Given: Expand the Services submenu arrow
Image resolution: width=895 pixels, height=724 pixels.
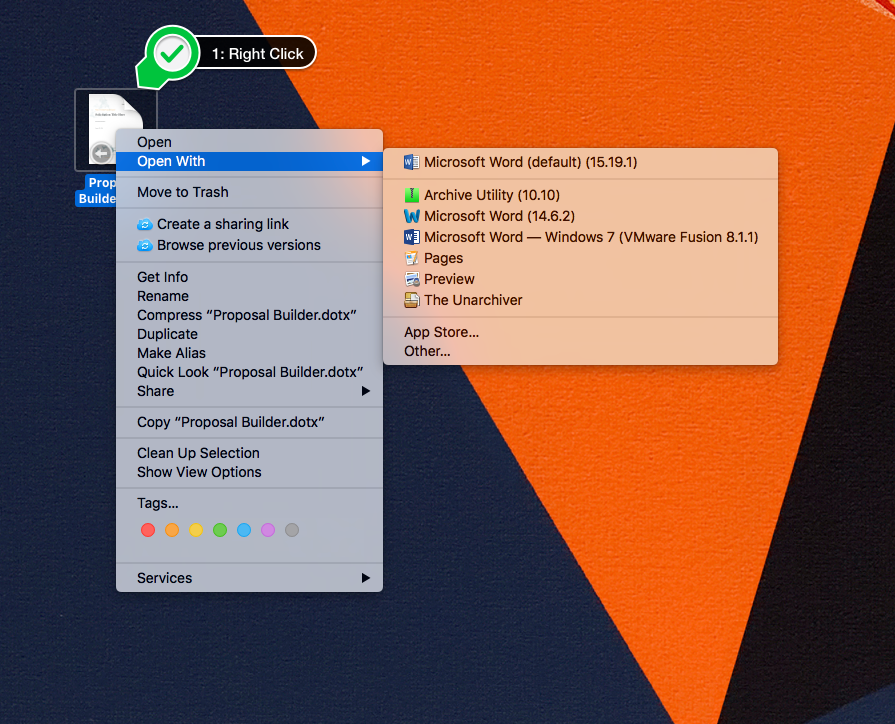Looking at the screenshot, I should [366, 578].
